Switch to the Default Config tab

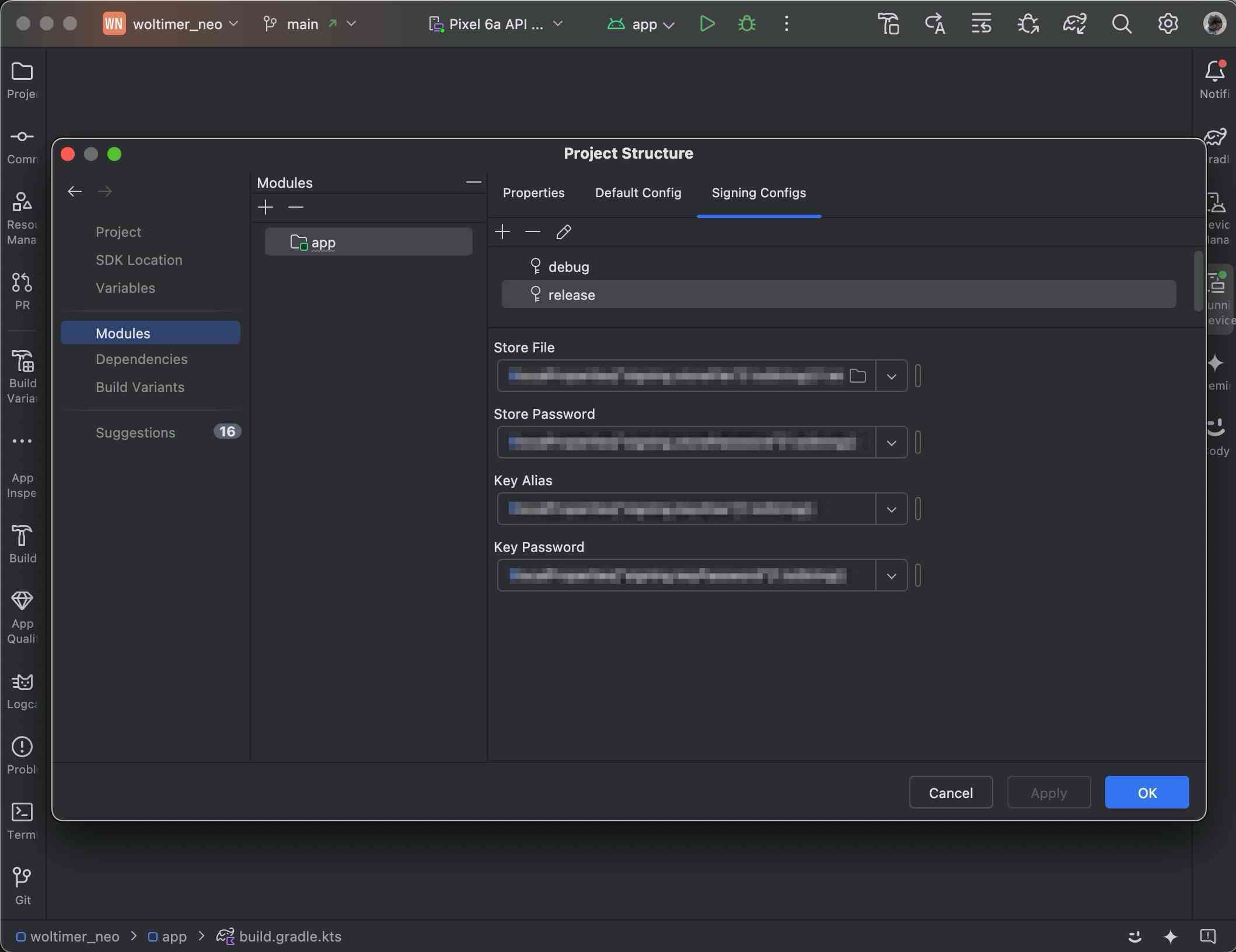tap(638, 193)
